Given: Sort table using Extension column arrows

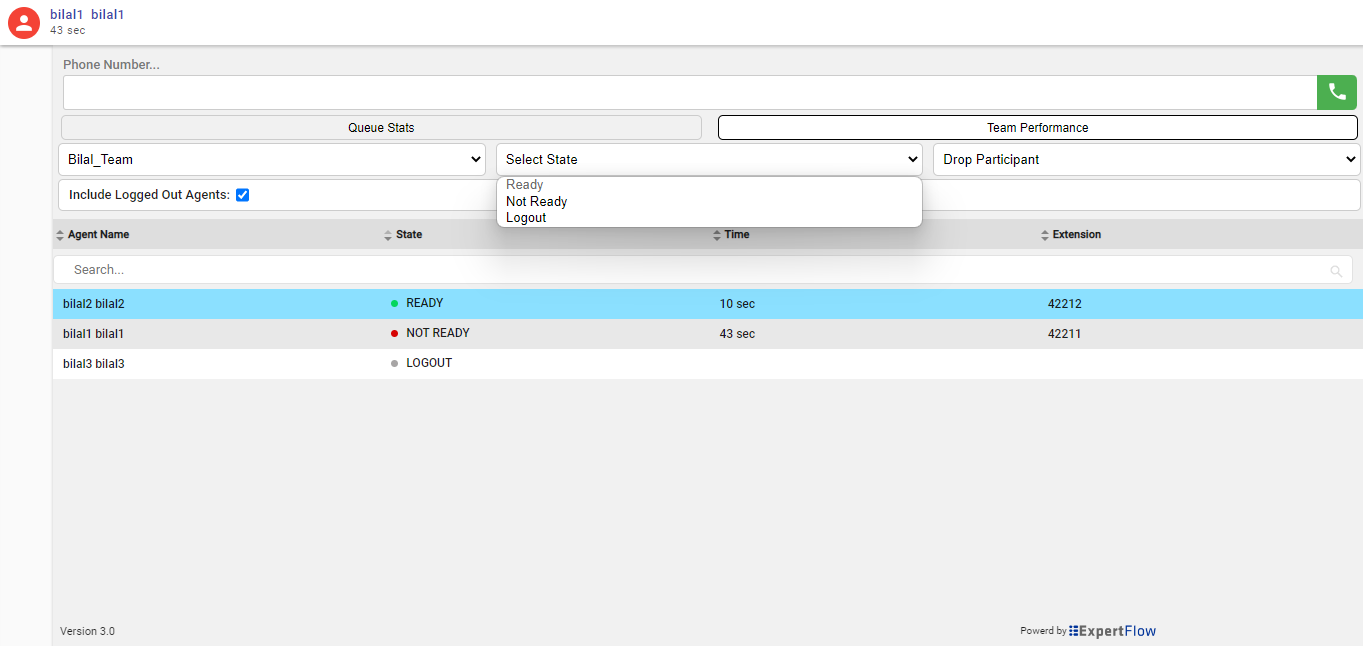Looking at the screenshot, I should point(1045,235).
